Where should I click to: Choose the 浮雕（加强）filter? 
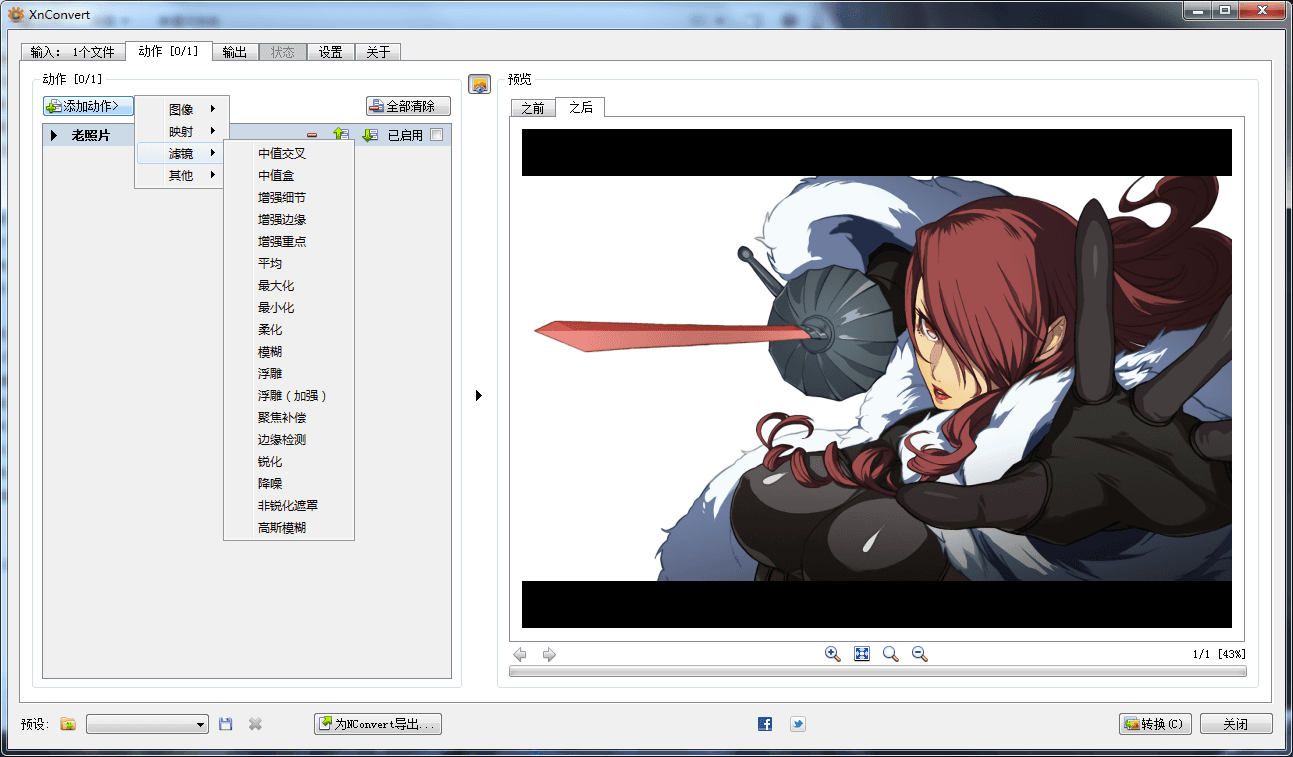tap(289, 395)
